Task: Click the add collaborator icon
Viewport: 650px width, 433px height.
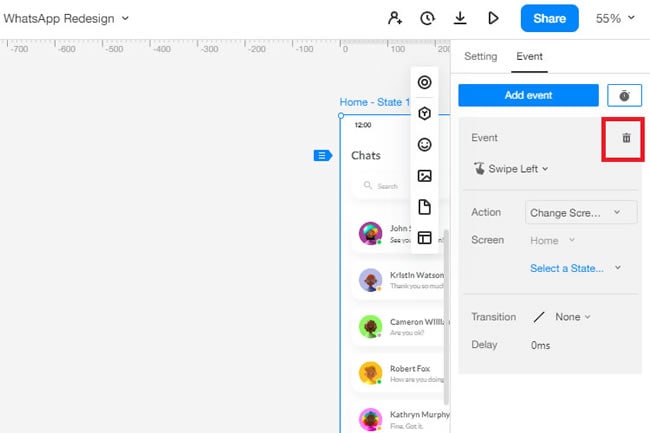Action: (395, 18)
